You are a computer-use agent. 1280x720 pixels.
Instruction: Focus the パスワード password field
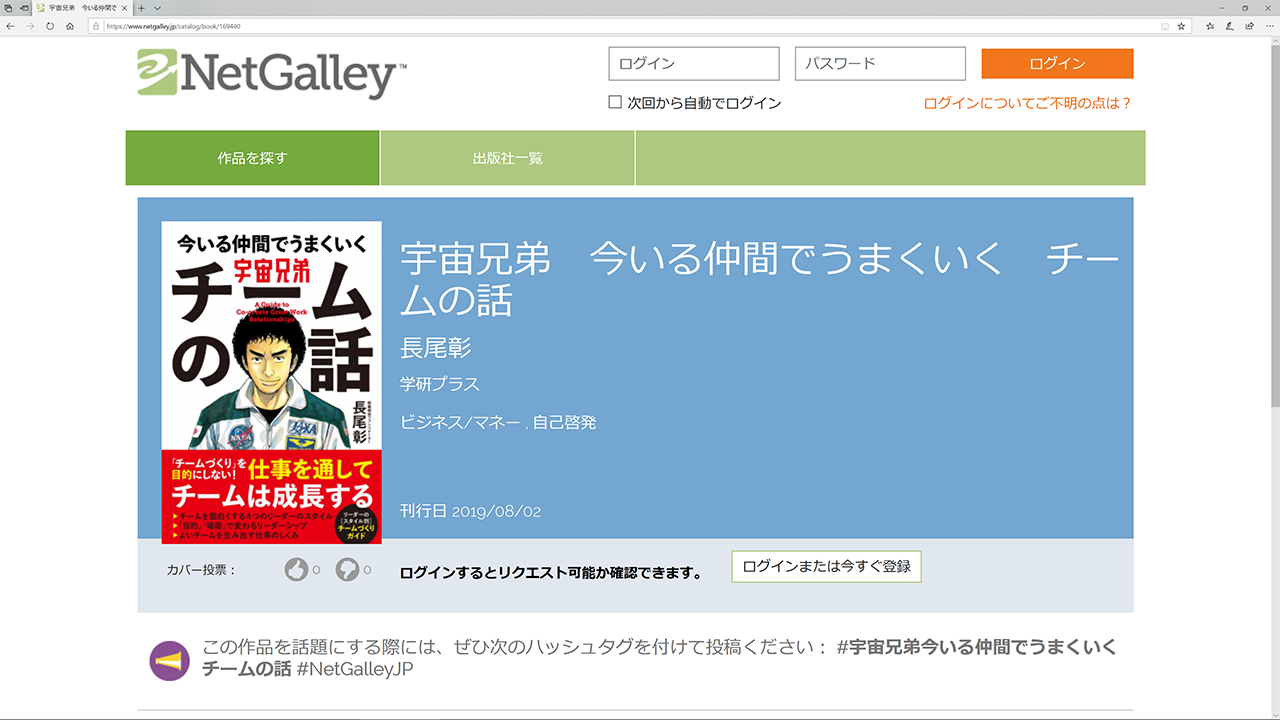[x=880, y=63]
